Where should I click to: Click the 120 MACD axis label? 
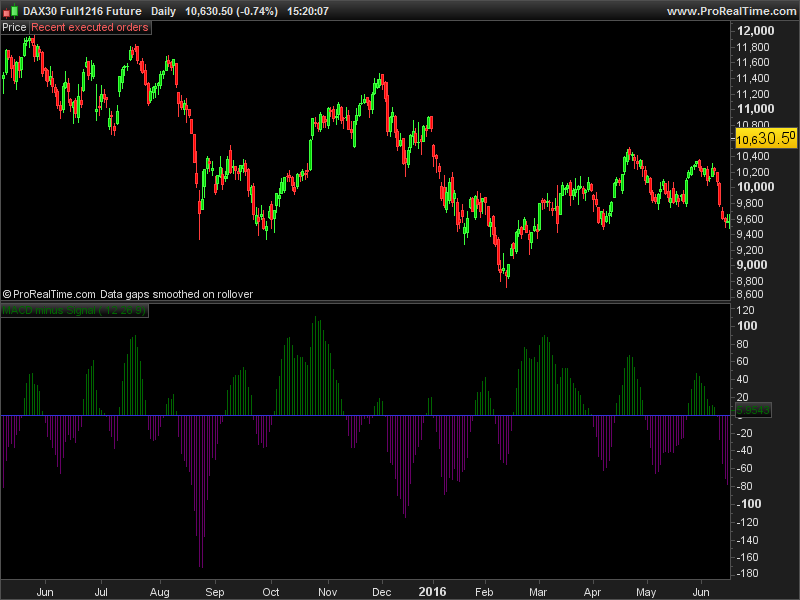coord(745,310)
